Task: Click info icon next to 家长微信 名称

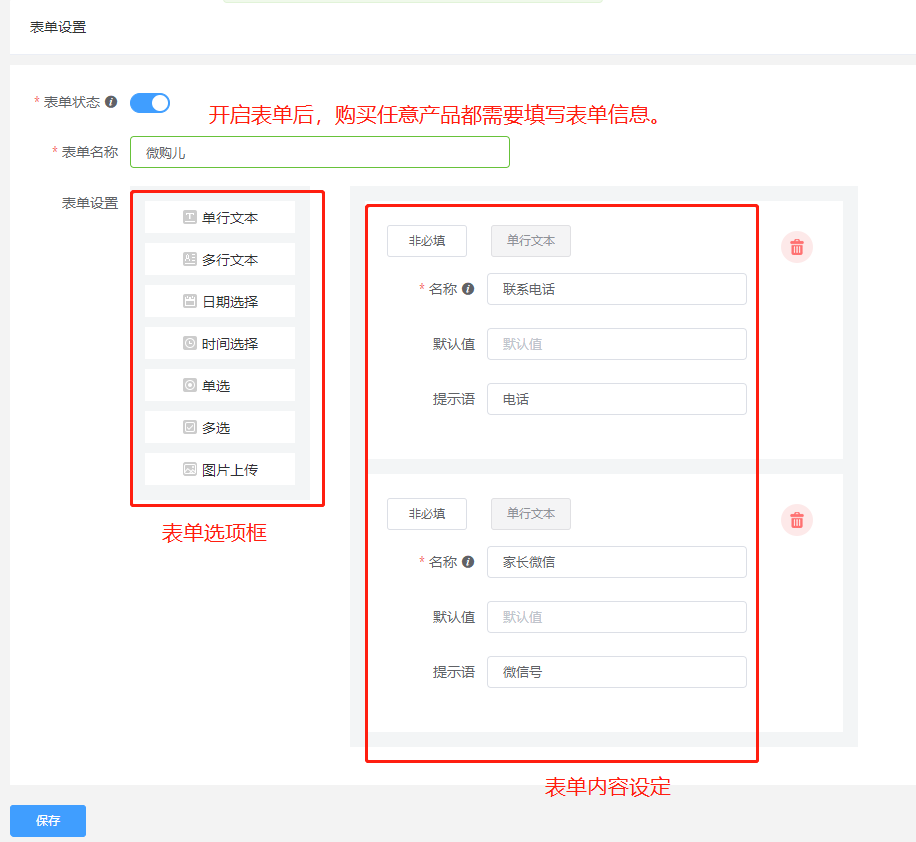Action: 468,562
